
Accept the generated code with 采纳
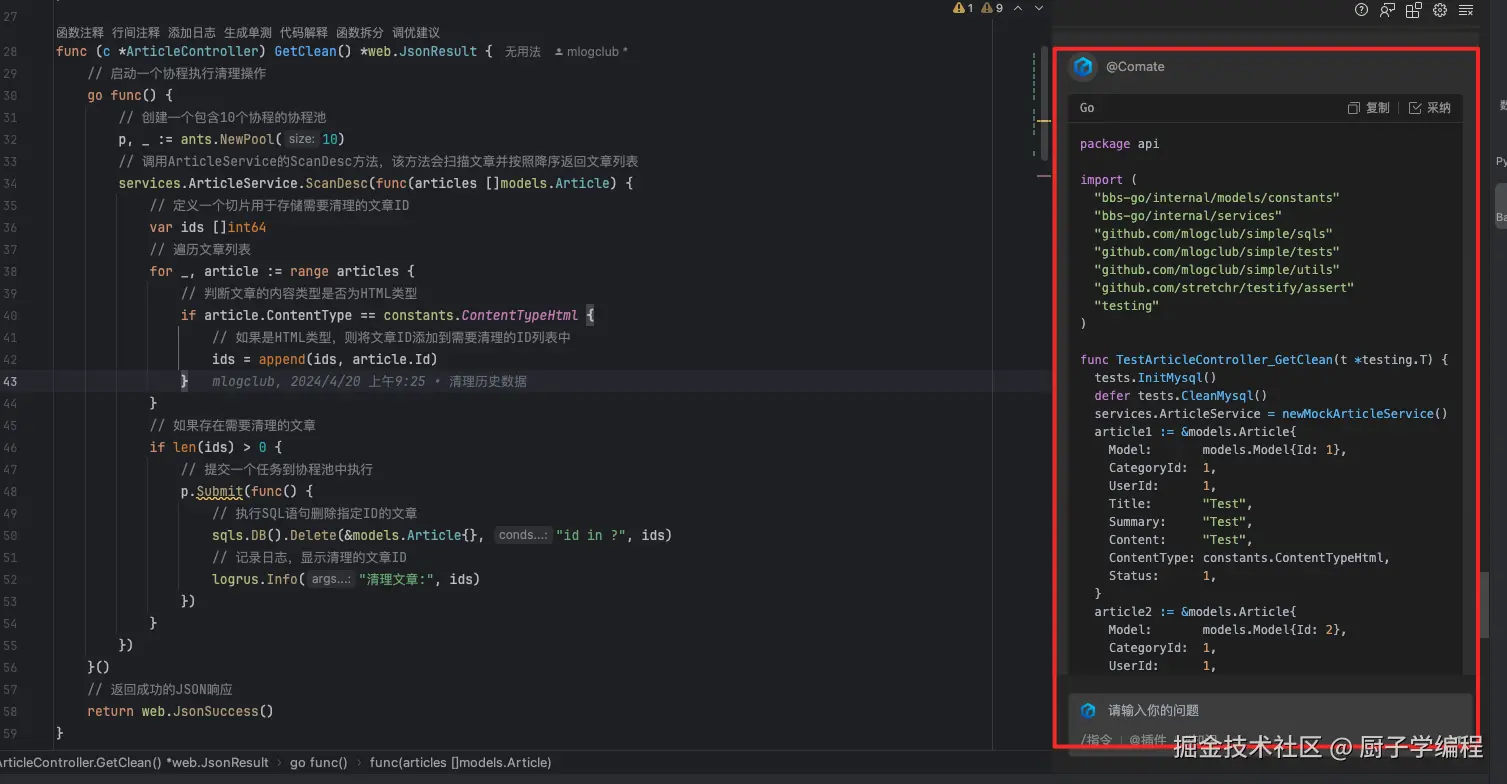point(1430,108)
